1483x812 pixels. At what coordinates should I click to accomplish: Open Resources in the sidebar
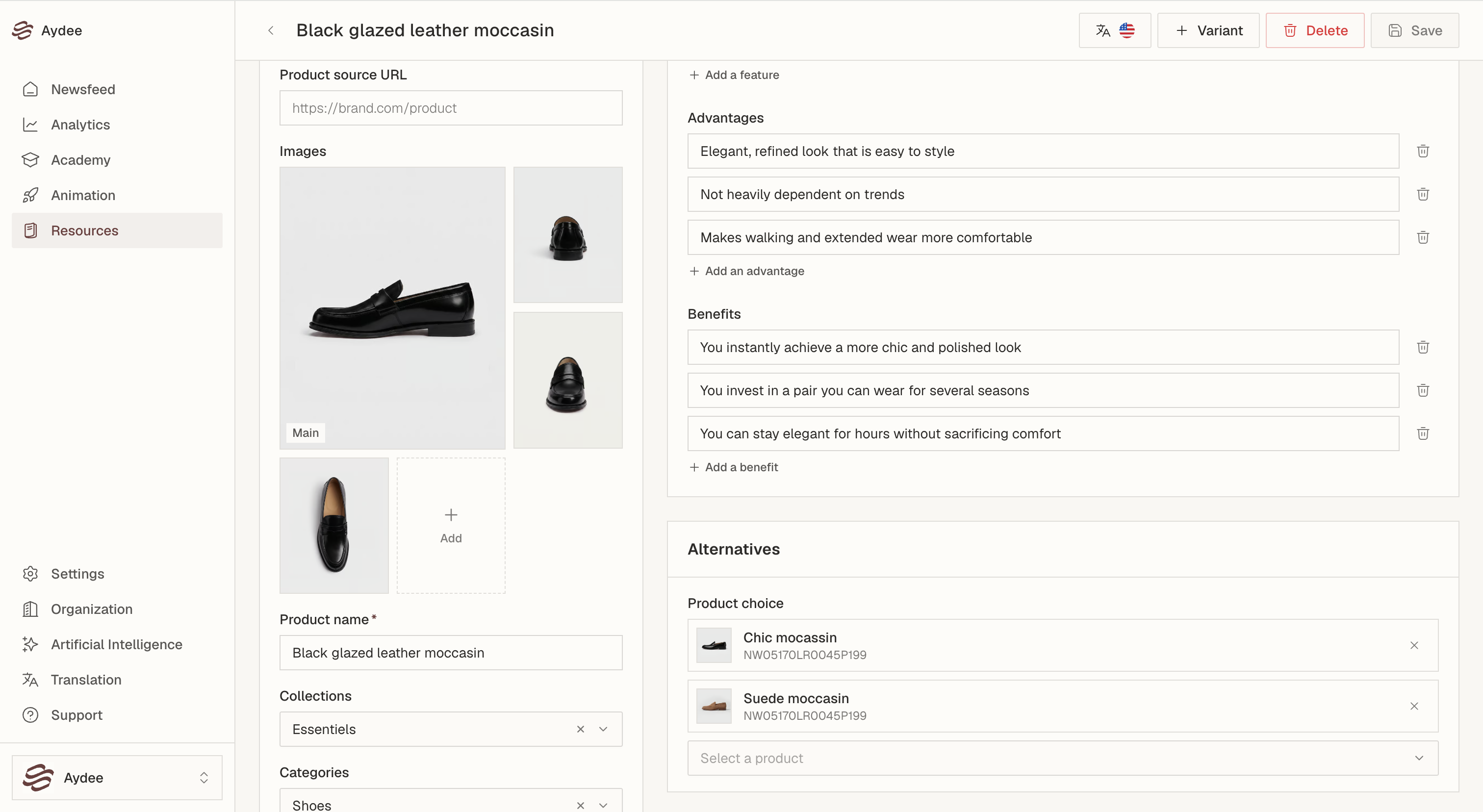pyautogui.click(x=117, y=230)
